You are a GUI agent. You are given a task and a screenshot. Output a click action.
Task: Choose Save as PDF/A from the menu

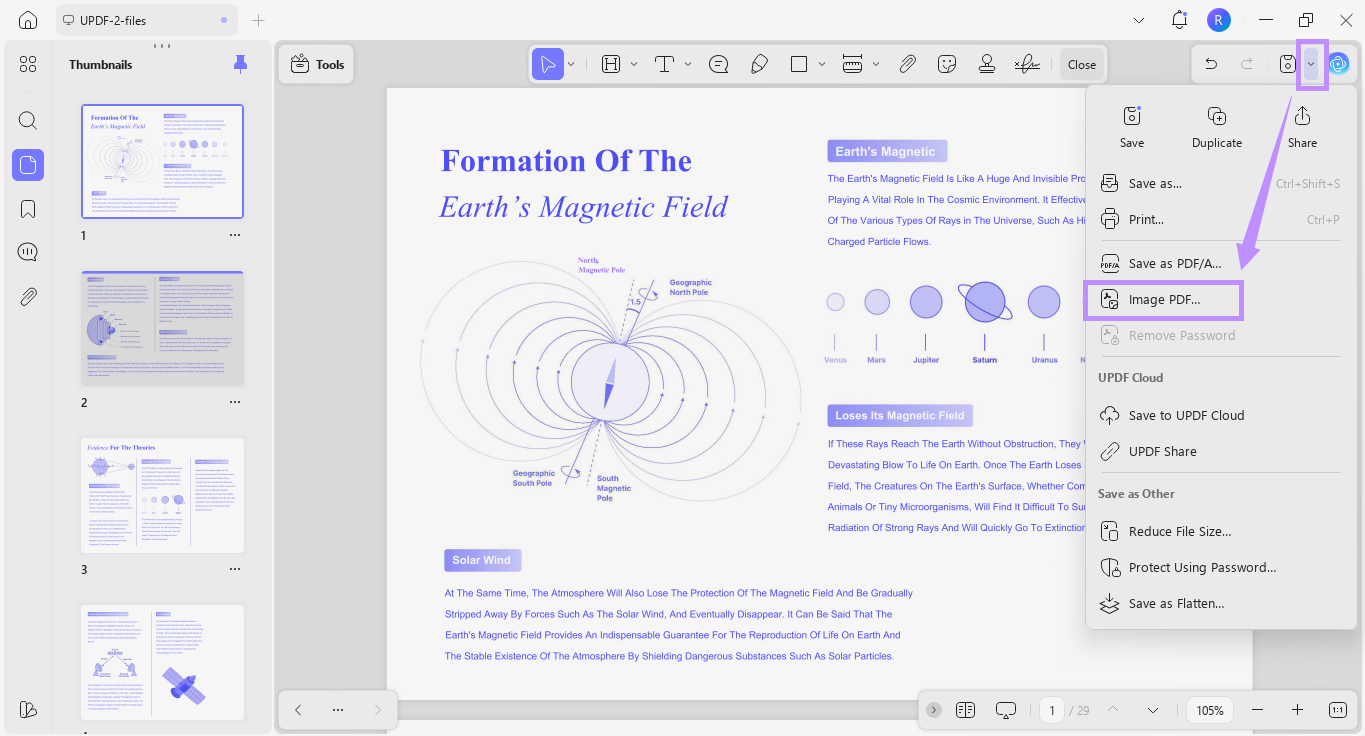coord(1176,263)
